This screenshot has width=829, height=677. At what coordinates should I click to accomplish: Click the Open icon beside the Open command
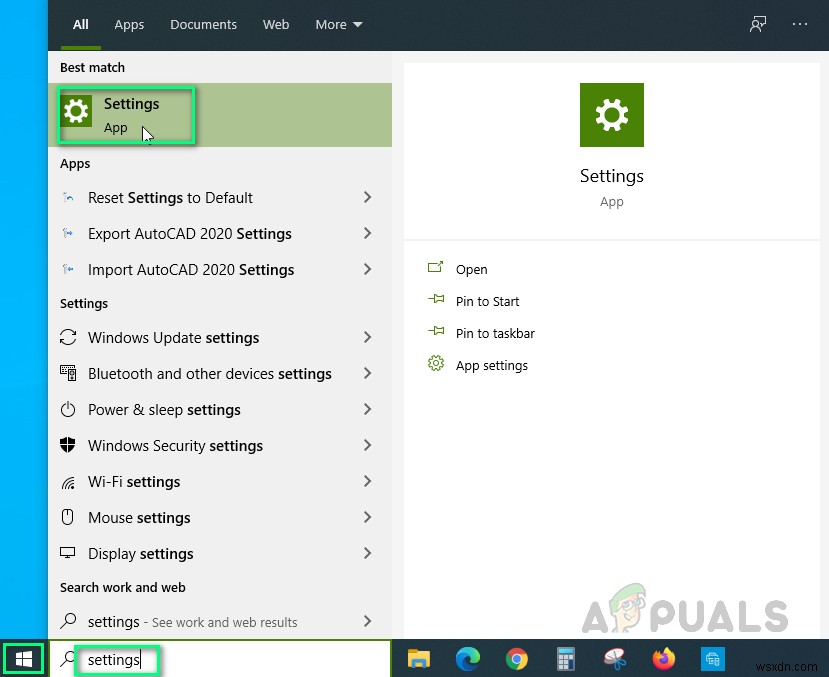click(x=436, y=269)
